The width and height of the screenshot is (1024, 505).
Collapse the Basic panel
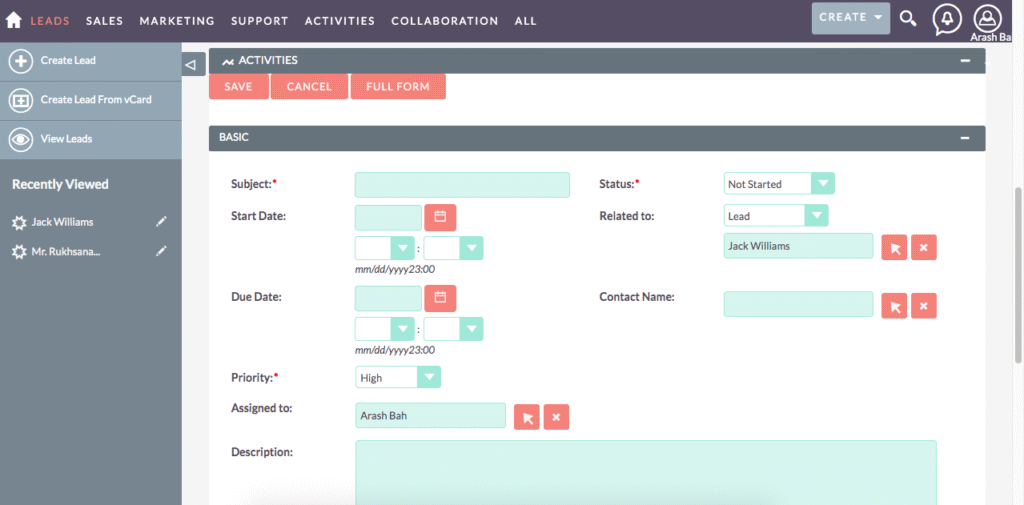point(965,138)
